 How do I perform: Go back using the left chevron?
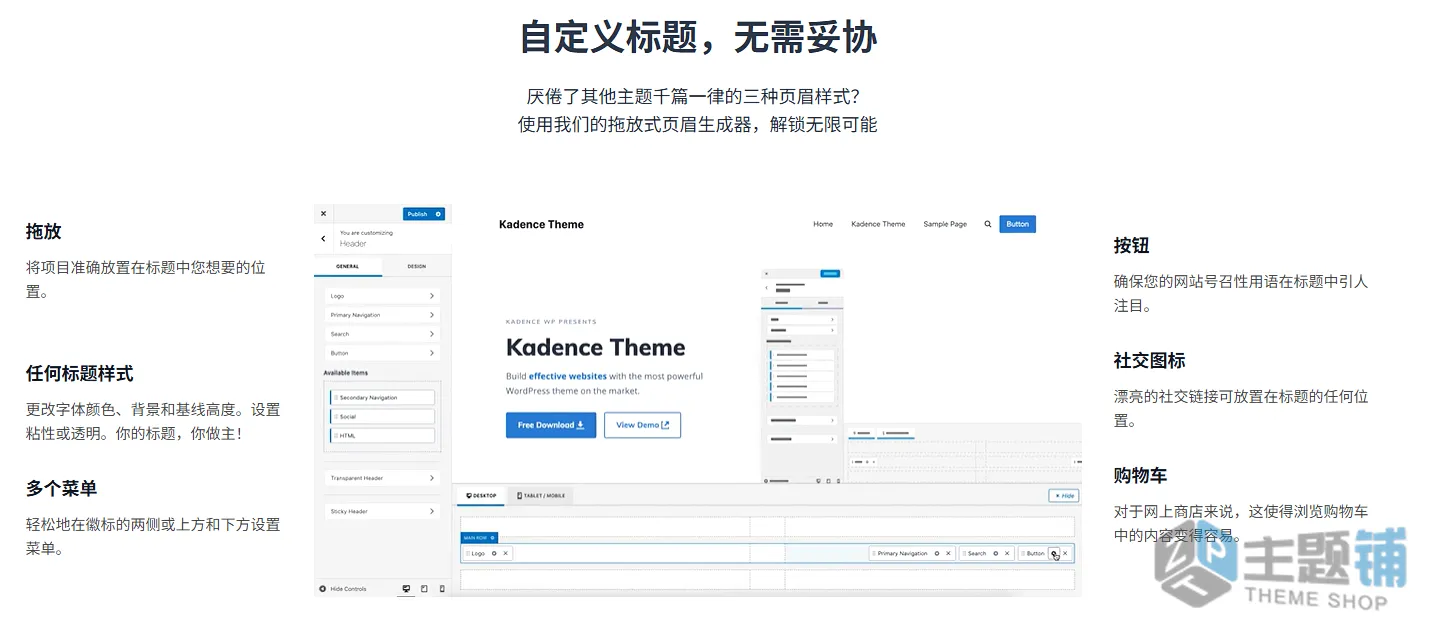tap(323, 239)
